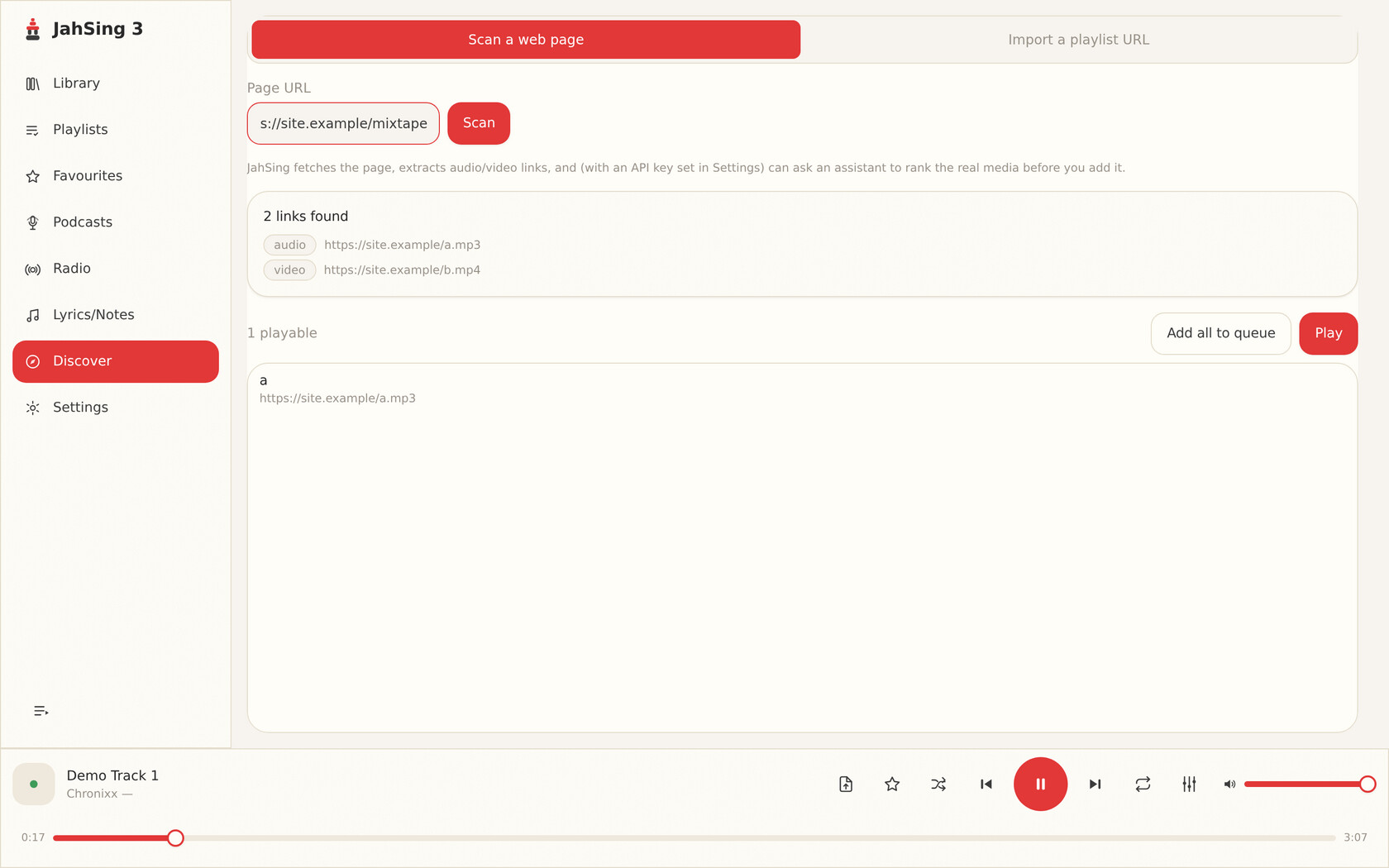
Task: Click the file export icon in player
Action: (x=846, y=785)
